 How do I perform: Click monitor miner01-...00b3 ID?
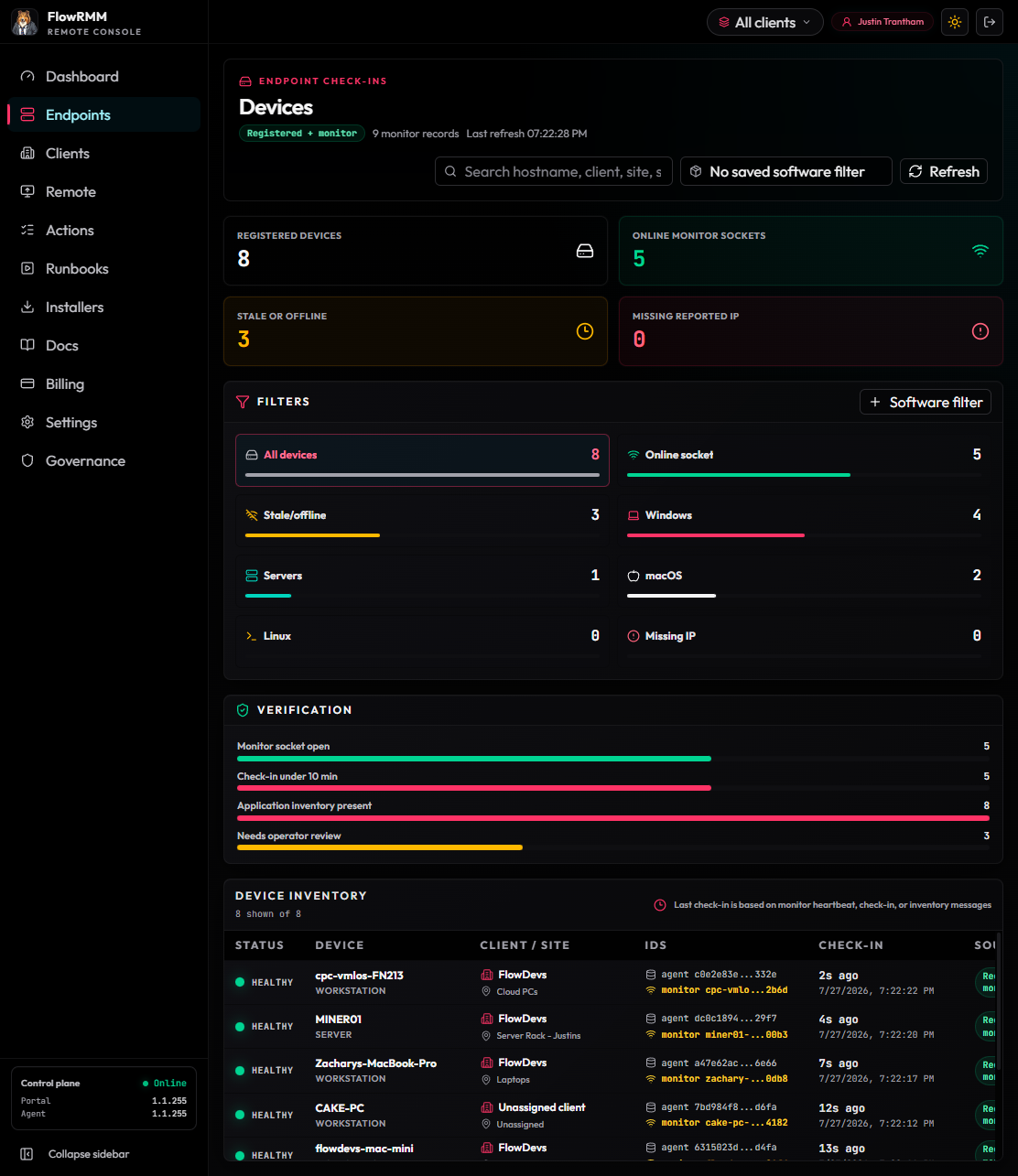point(724,1034)
